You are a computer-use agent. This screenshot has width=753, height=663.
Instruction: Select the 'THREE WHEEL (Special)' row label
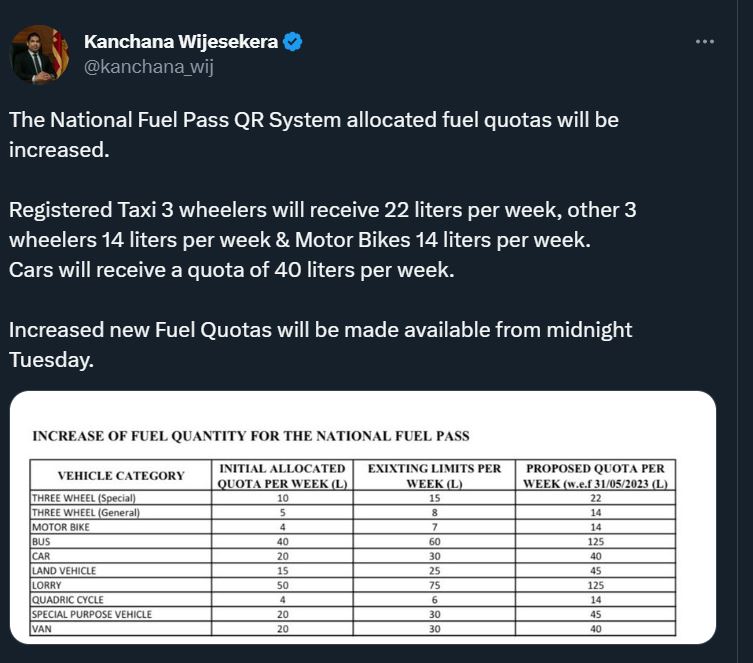coord(84,498)
